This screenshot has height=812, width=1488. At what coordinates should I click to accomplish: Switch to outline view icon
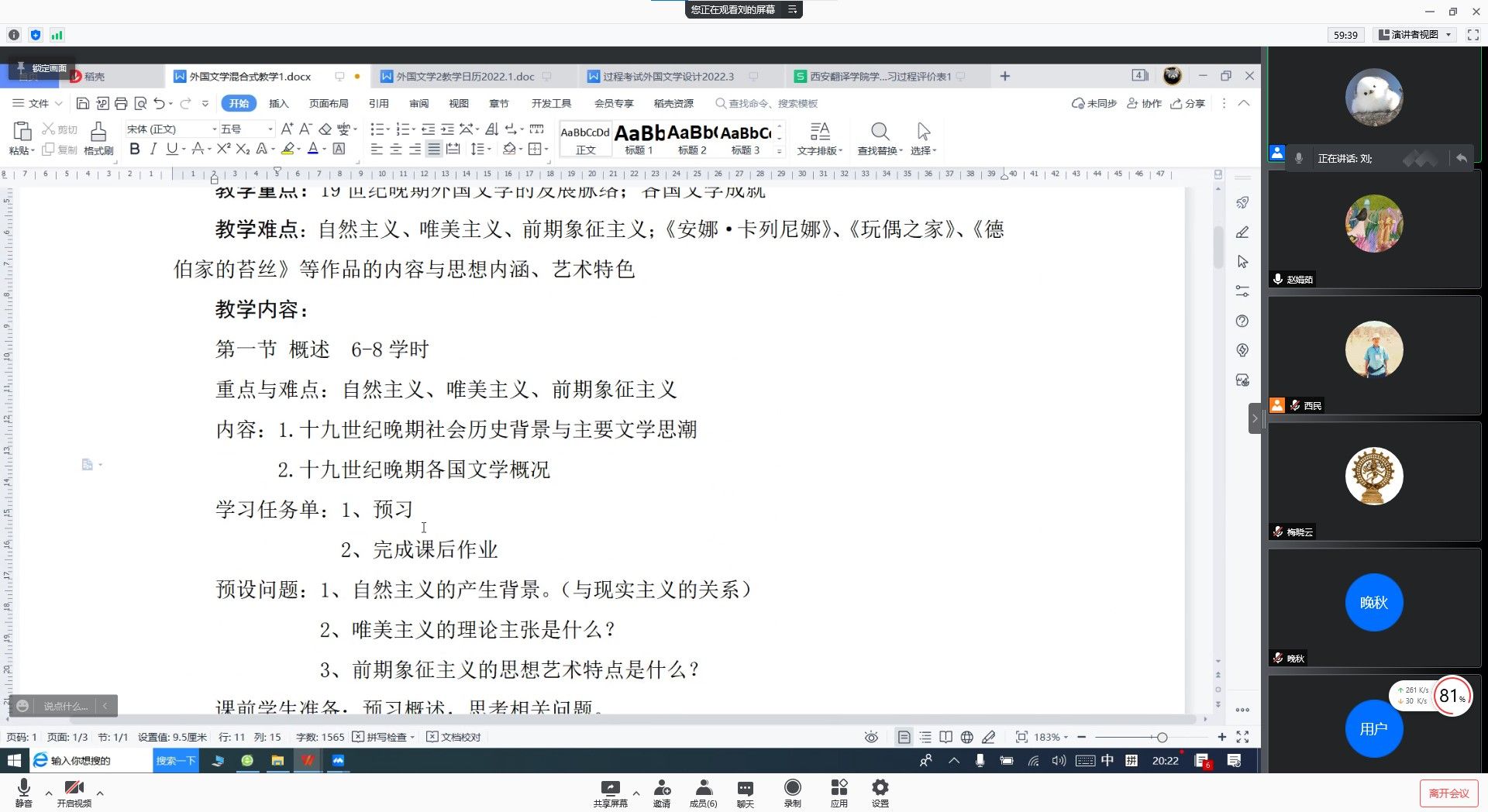pyautogui.click(x=925, y=737)
